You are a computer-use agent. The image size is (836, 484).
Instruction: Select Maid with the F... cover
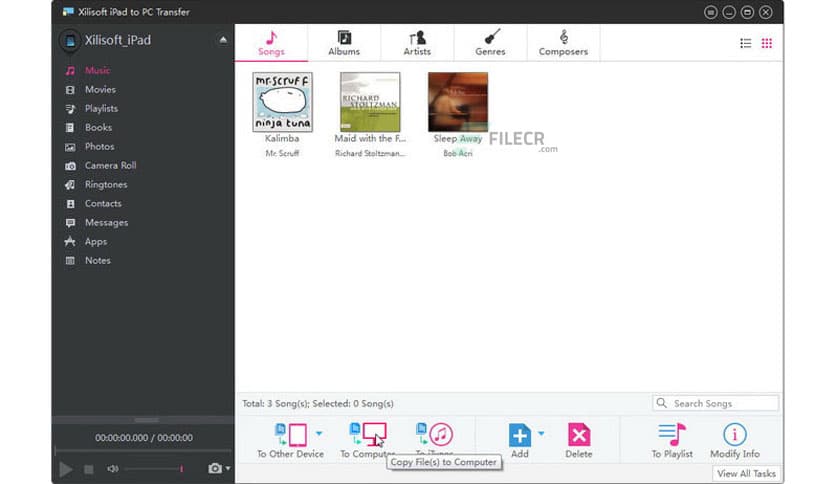[370, 102]
